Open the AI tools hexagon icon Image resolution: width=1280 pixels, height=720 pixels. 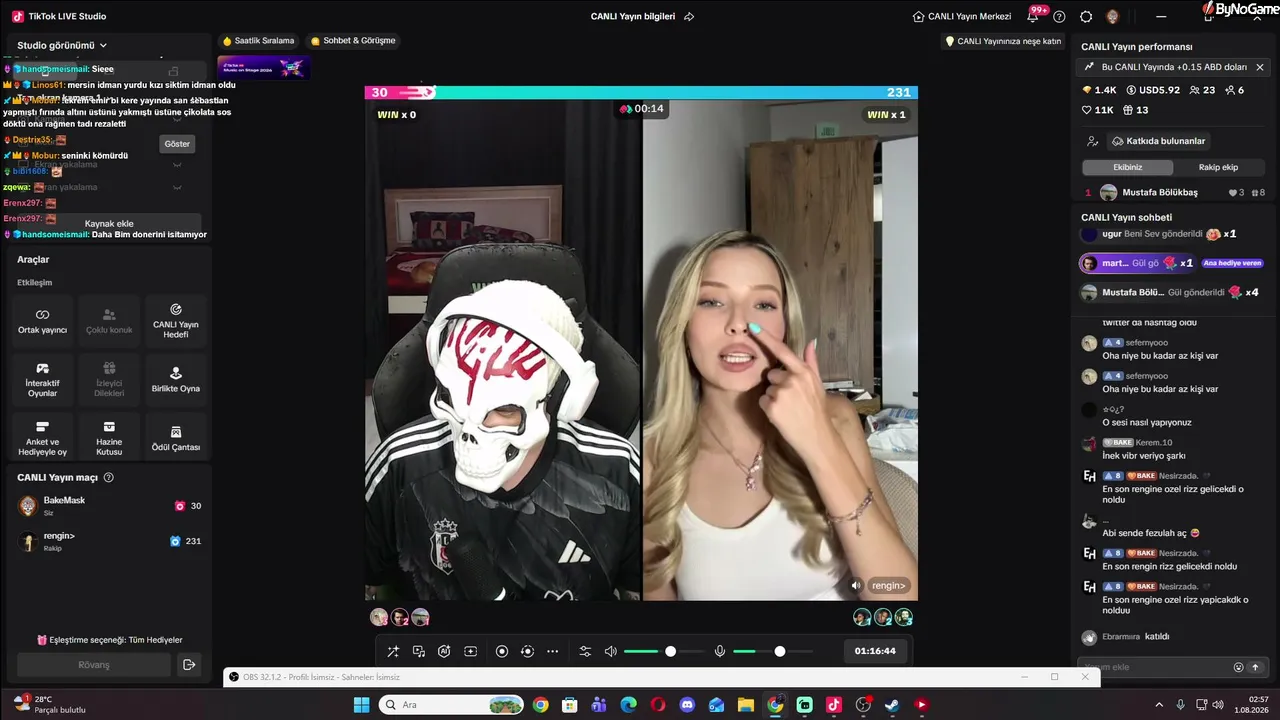click(444, 651)
